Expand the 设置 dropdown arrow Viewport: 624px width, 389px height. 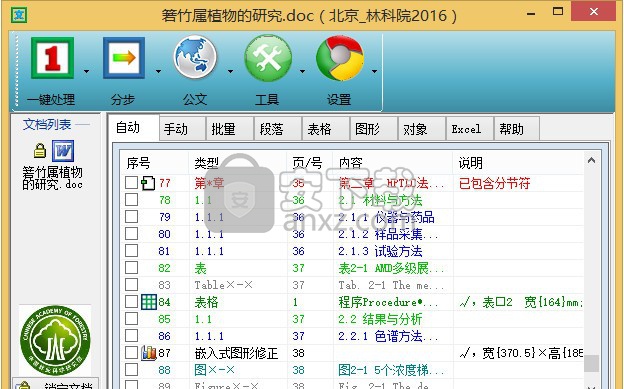(374, 71)
